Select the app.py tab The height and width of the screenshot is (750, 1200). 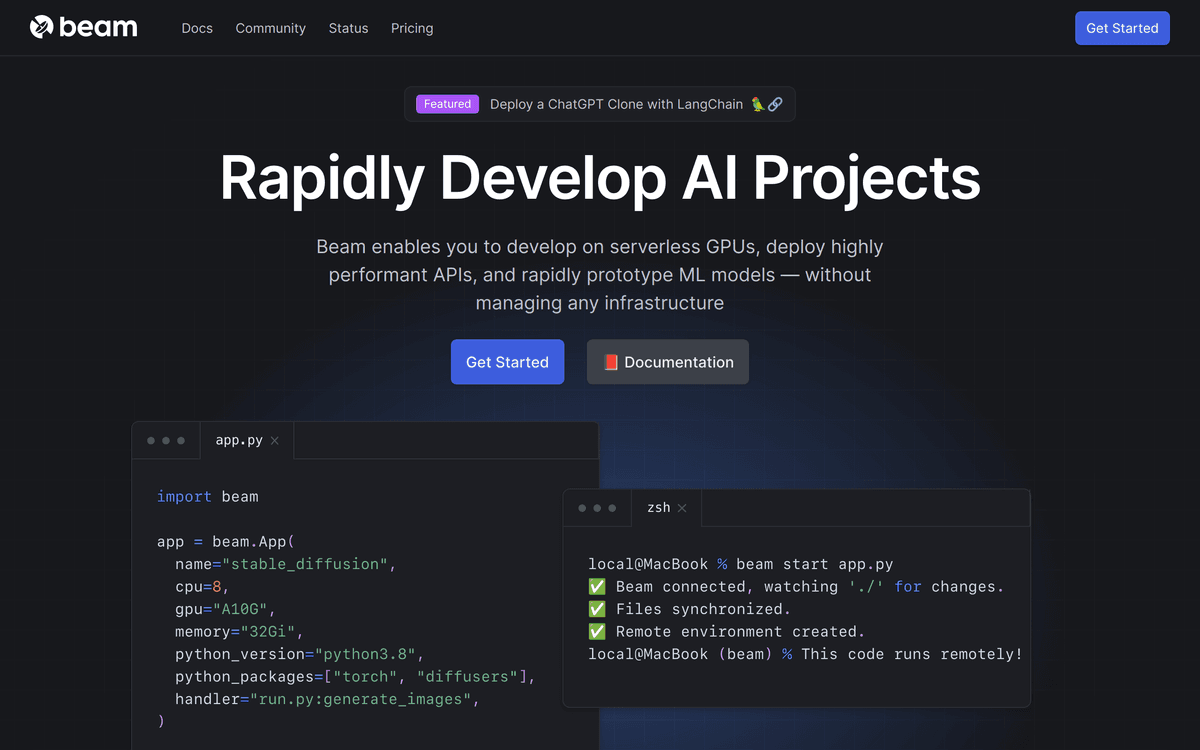(247, 440)
